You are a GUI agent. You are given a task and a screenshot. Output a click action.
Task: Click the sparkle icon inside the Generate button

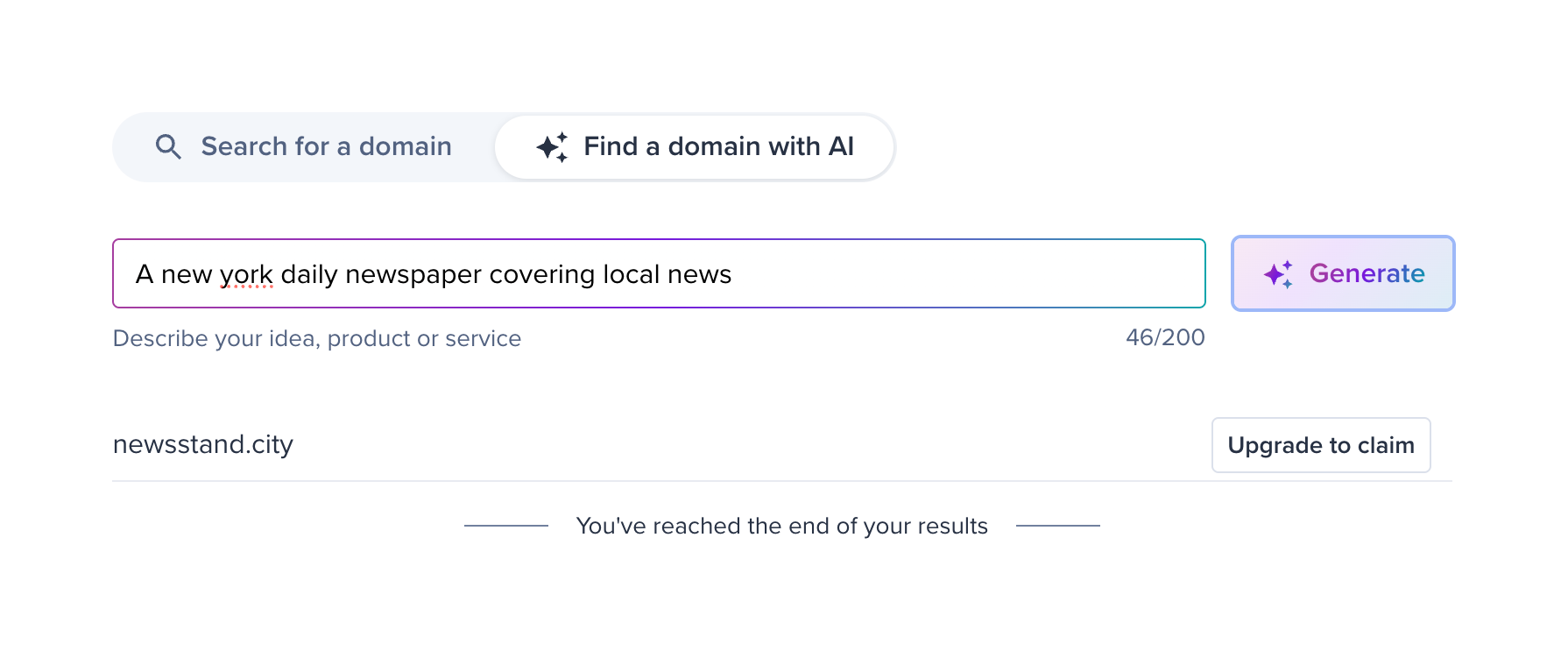point(1278,273)
